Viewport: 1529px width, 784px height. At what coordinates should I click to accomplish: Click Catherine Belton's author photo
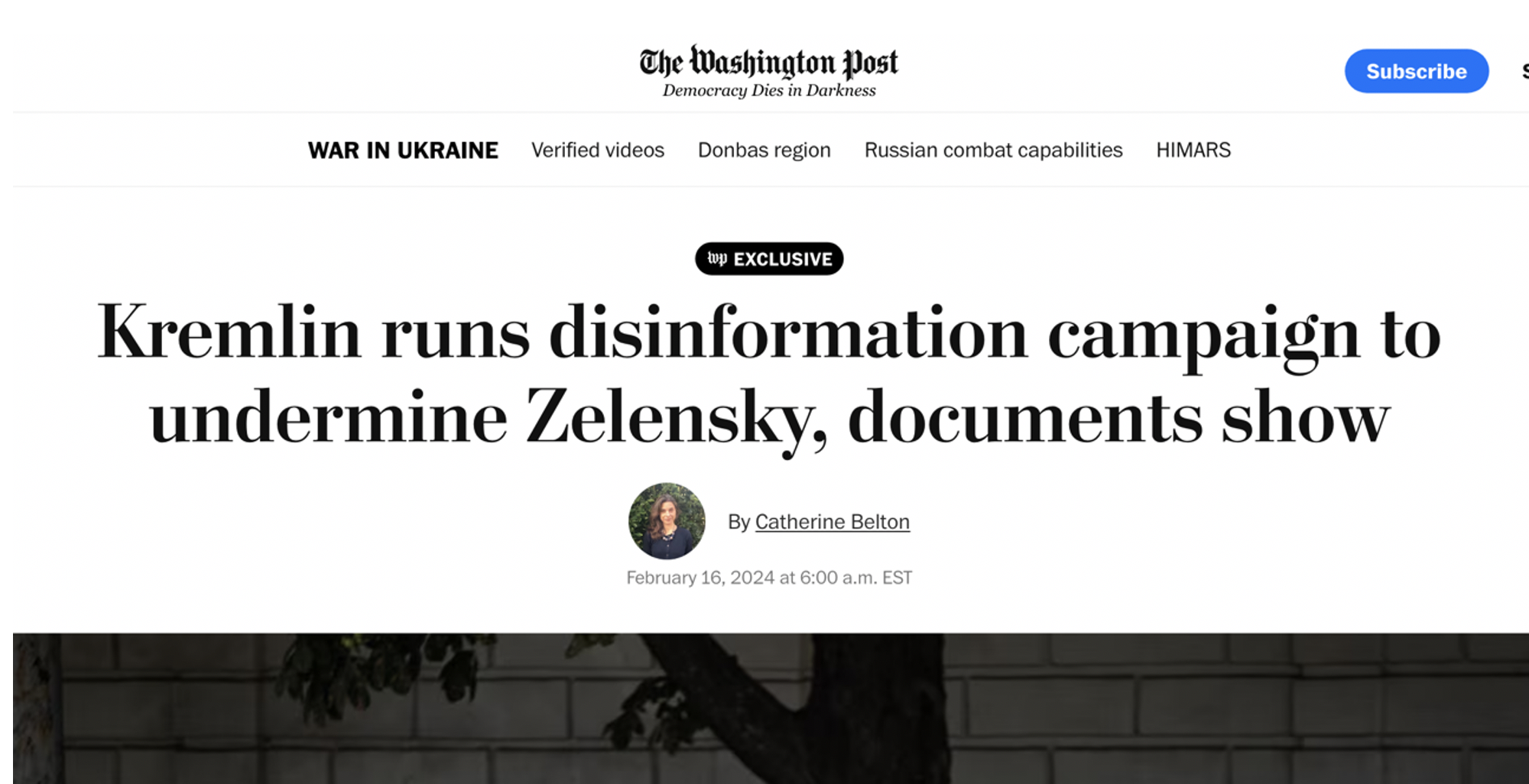(667, 521)
